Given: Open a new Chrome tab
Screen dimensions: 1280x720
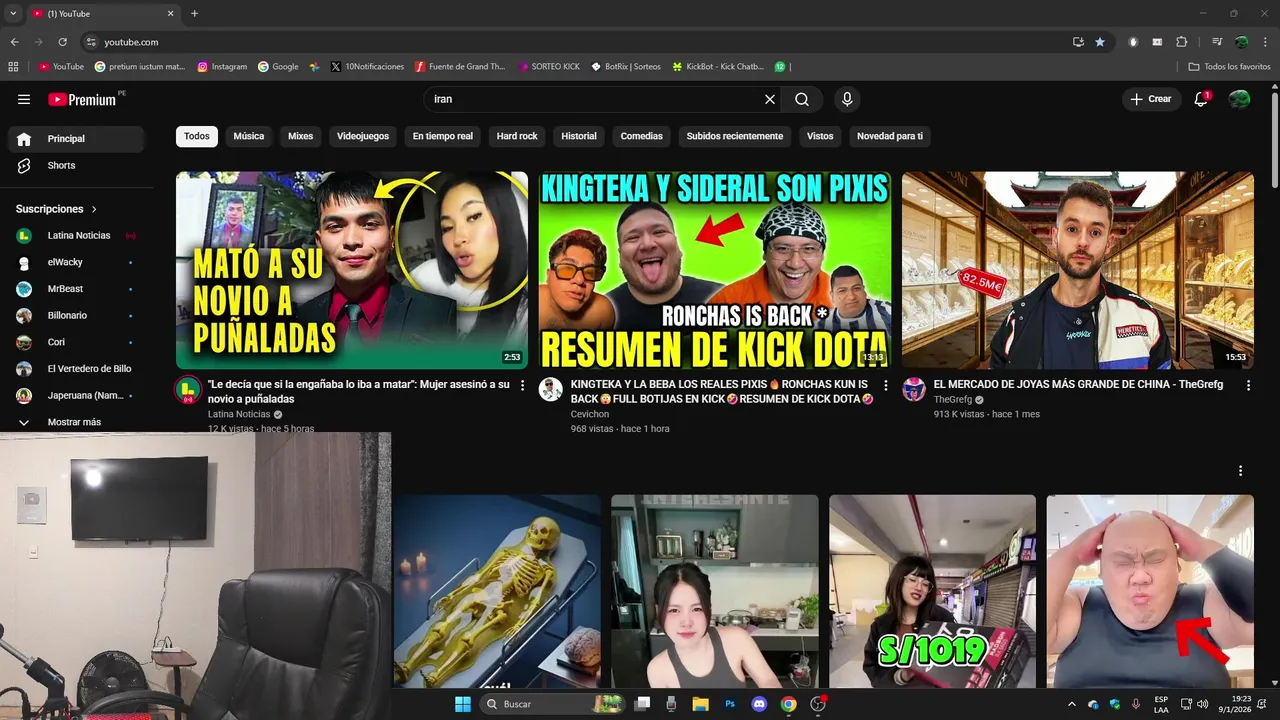Looking at the screenshot, I should click(x=194, y=14).
